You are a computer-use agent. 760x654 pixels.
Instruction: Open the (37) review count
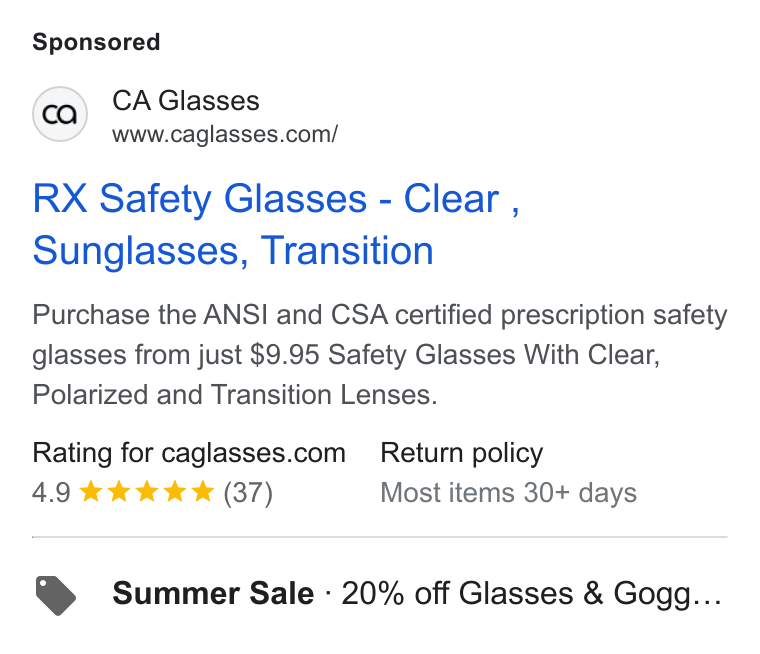click(248, 493)
